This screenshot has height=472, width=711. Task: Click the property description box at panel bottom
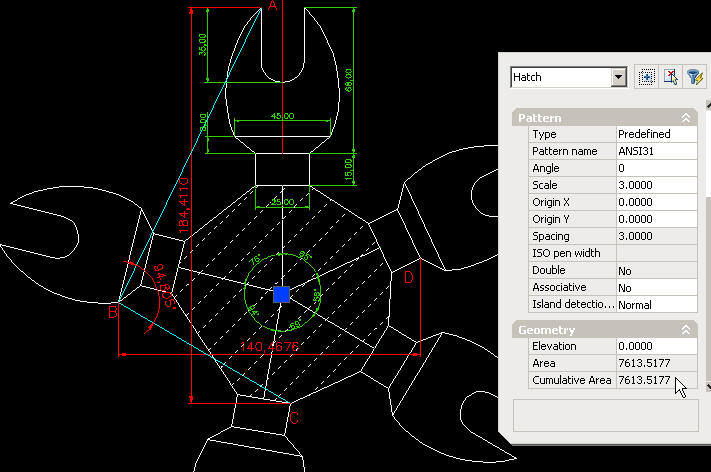pyautogui.click(x=606, y=415)
